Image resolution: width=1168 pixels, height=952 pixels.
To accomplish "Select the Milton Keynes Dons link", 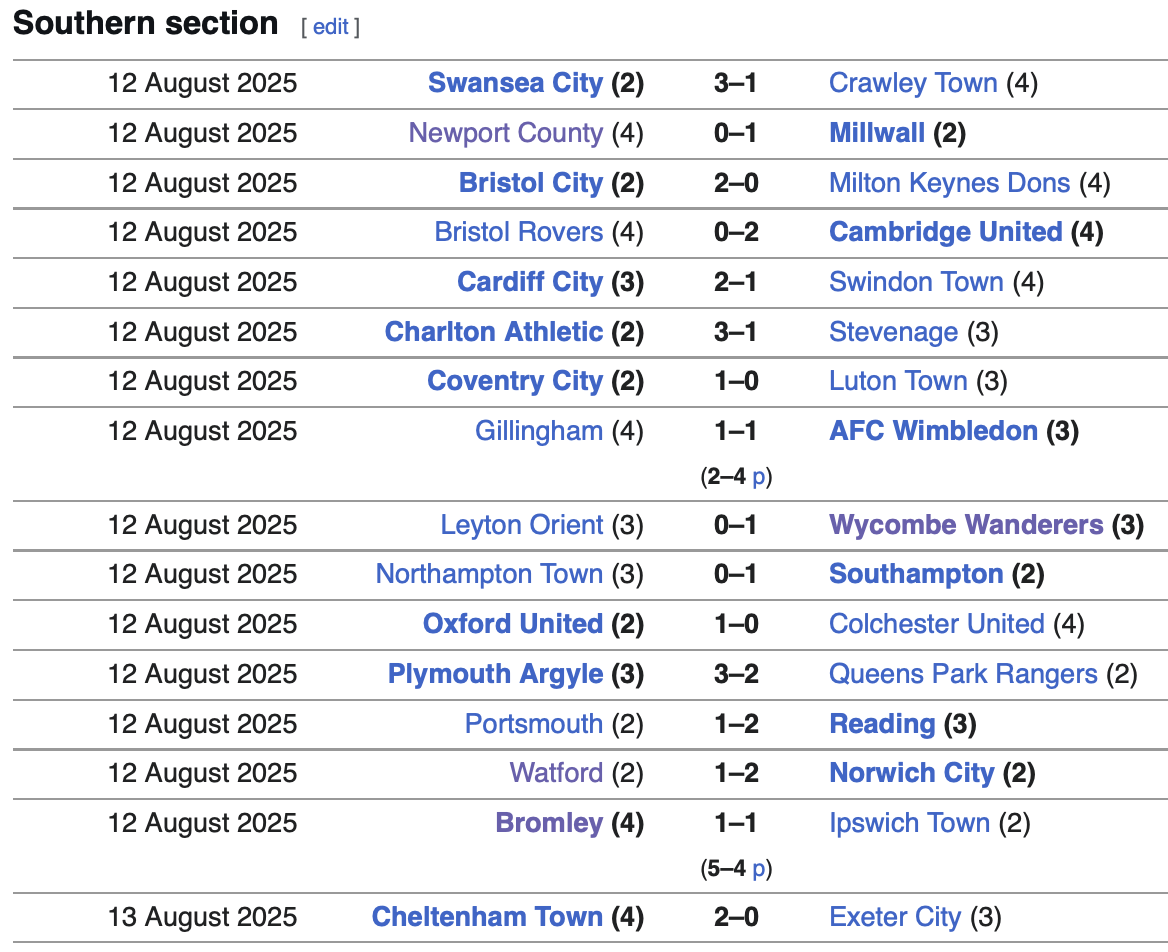I will coord(949,183).
